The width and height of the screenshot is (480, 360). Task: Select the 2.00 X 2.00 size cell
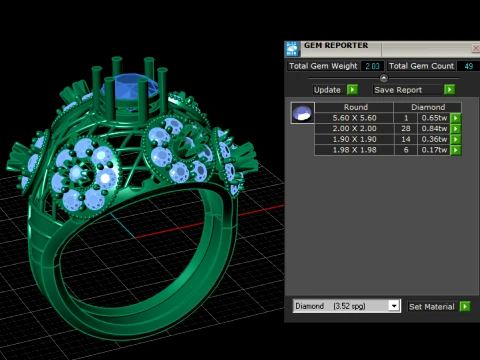(354, 129)
